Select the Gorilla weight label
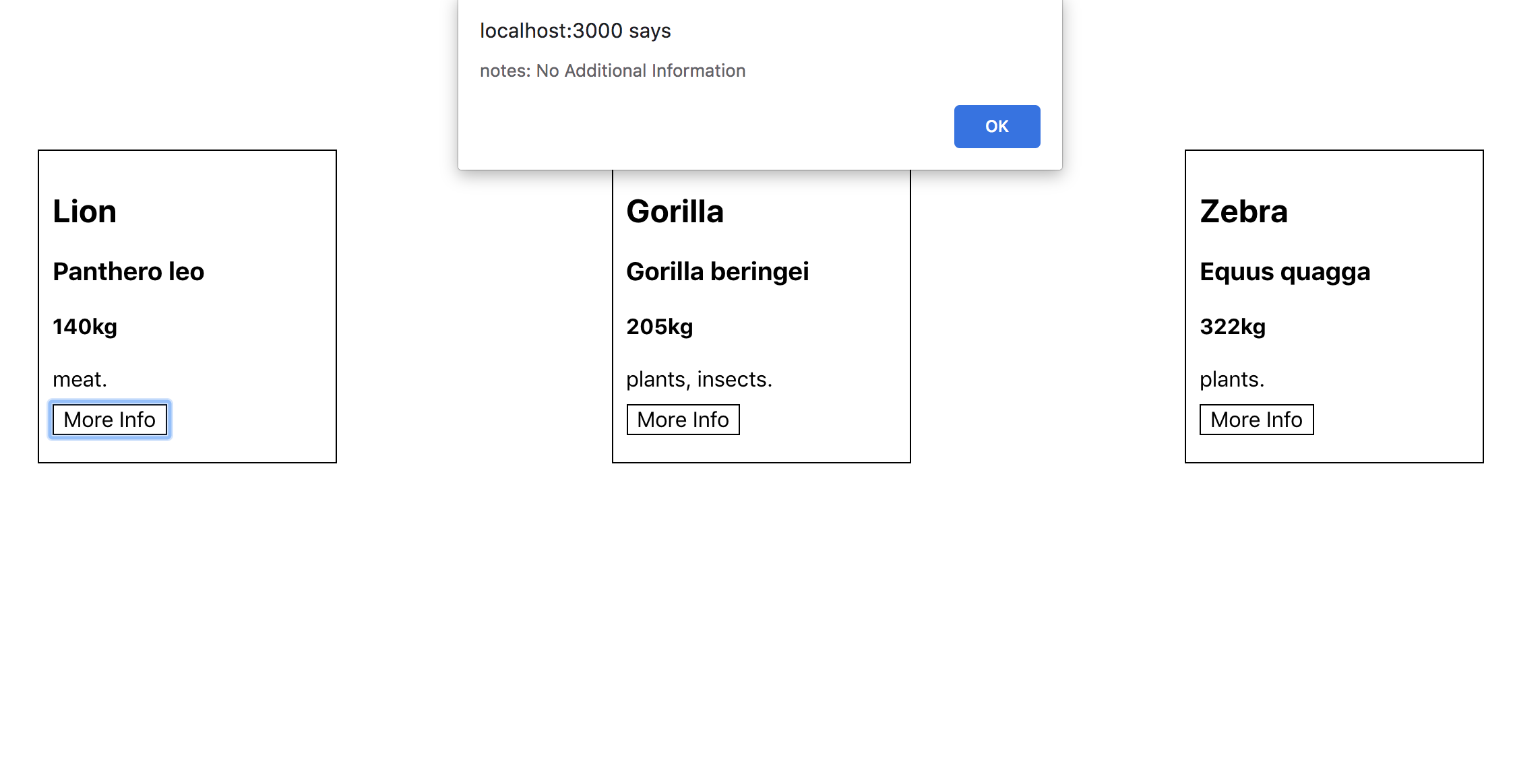1515x784 pixels. (658, 325)
